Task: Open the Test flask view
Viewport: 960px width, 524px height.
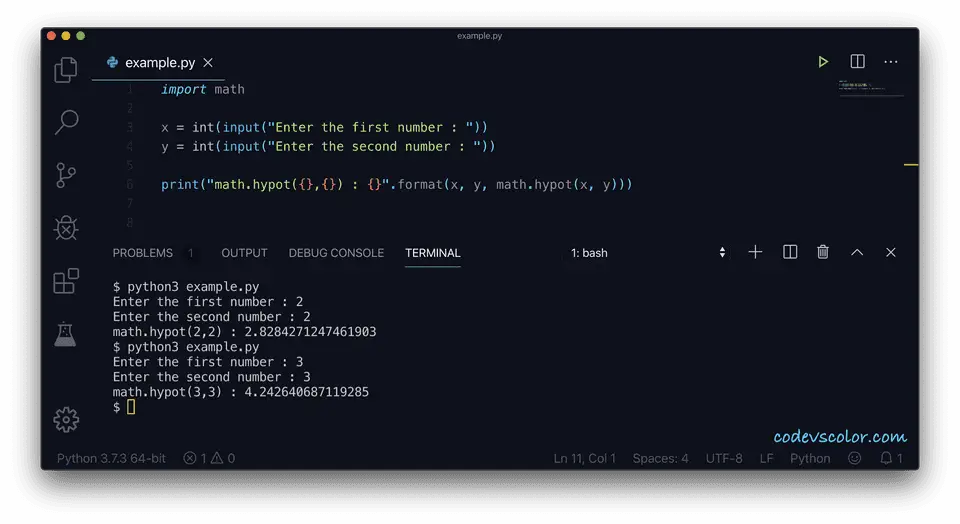Action: coord(65,334)
